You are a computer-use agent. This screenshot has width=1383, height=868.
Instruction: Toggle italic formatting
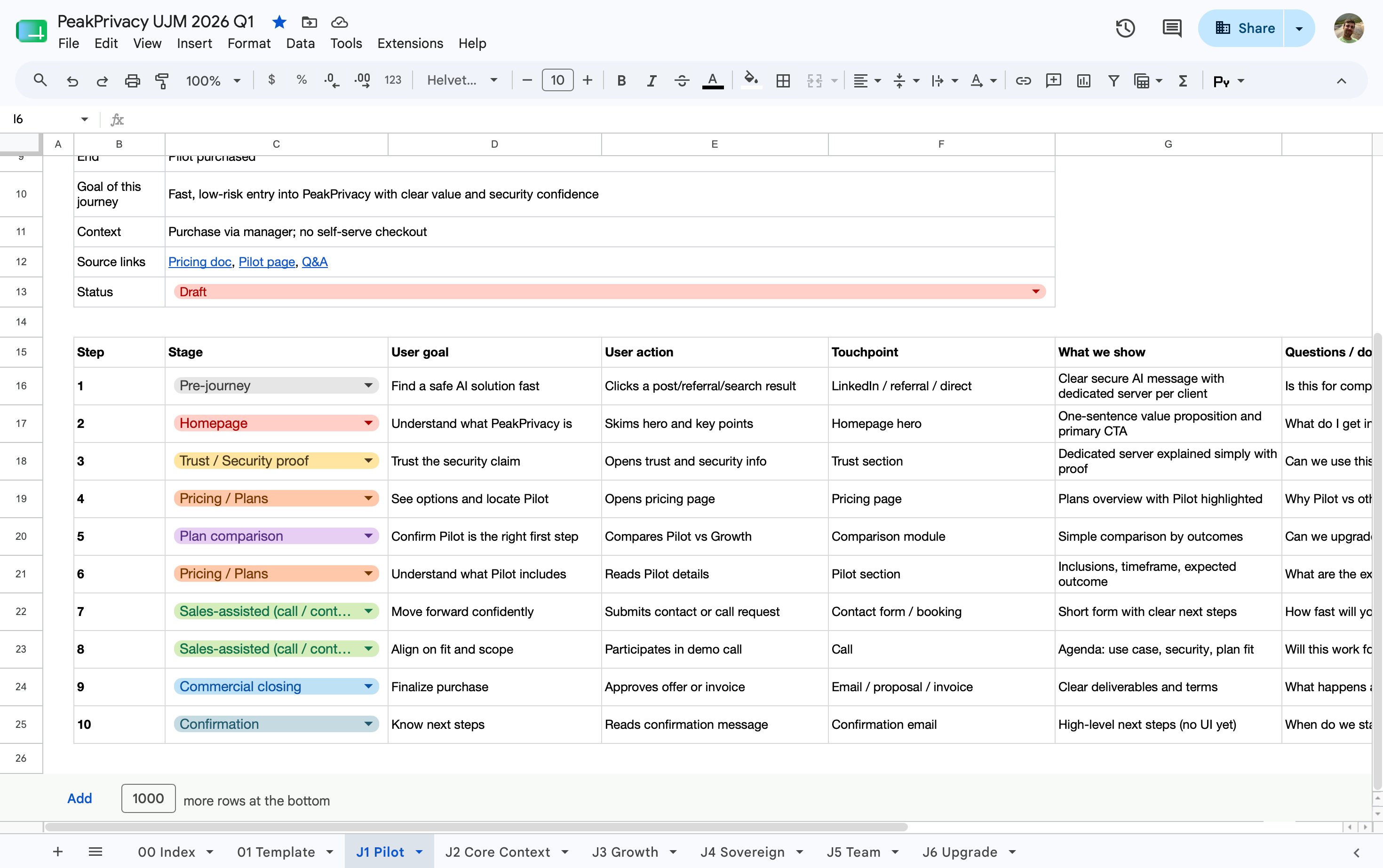[652, 81]
